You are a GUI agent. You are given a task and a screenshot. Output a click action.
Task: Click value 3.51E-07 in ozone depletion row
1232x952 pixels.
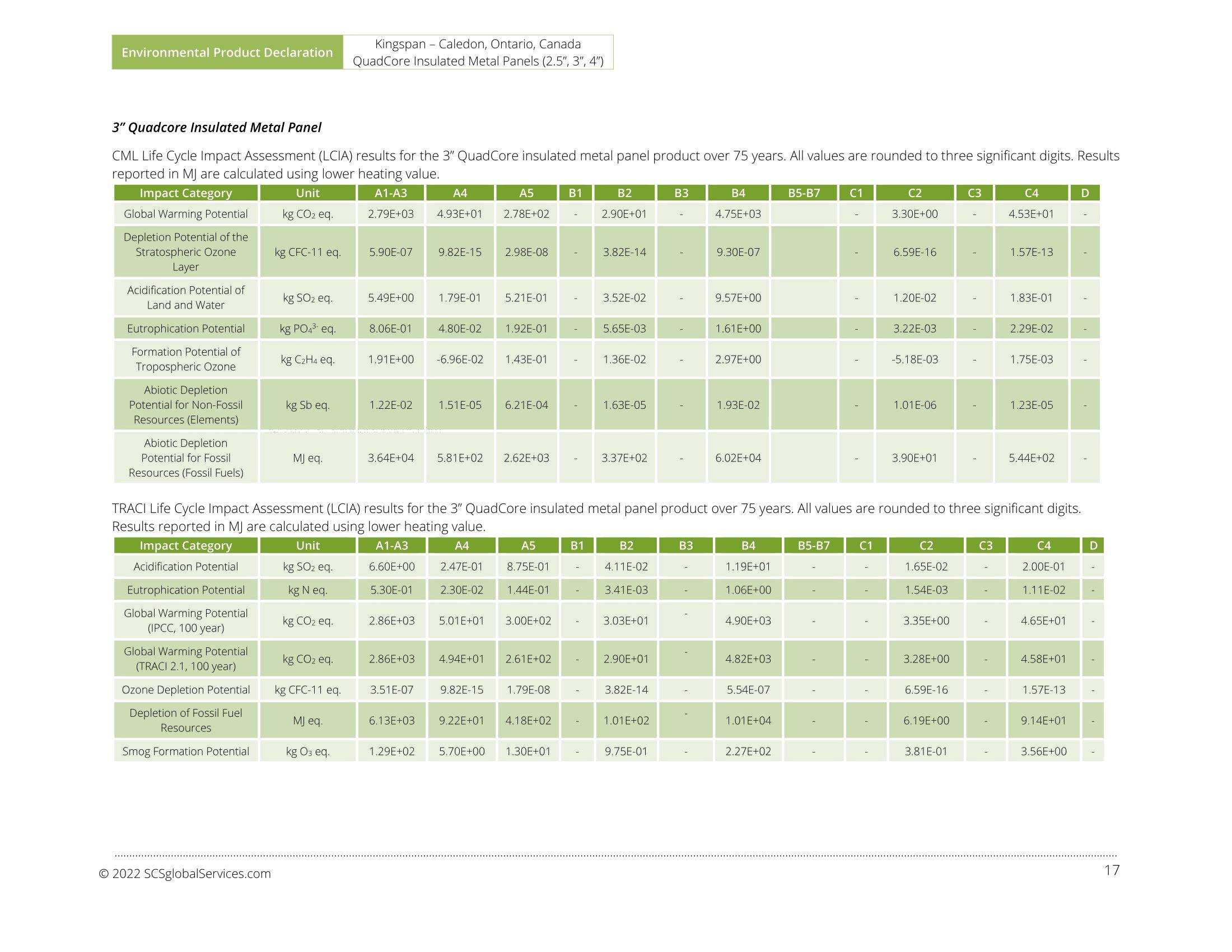[x=391, y=690]
